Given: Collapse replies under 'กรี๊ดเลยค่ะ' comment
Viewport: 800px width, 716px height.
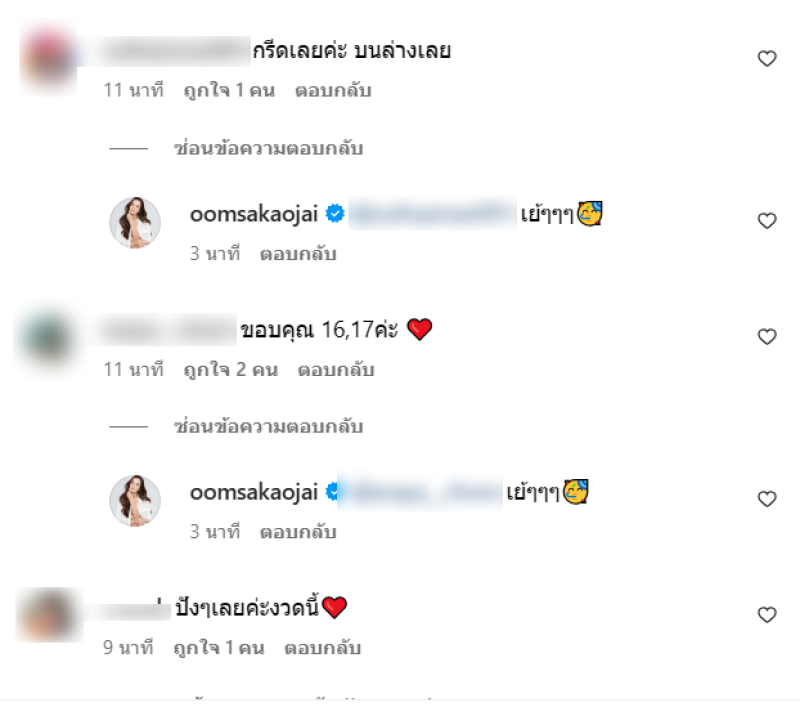Looking at the screenshot, I should (268, 149).
